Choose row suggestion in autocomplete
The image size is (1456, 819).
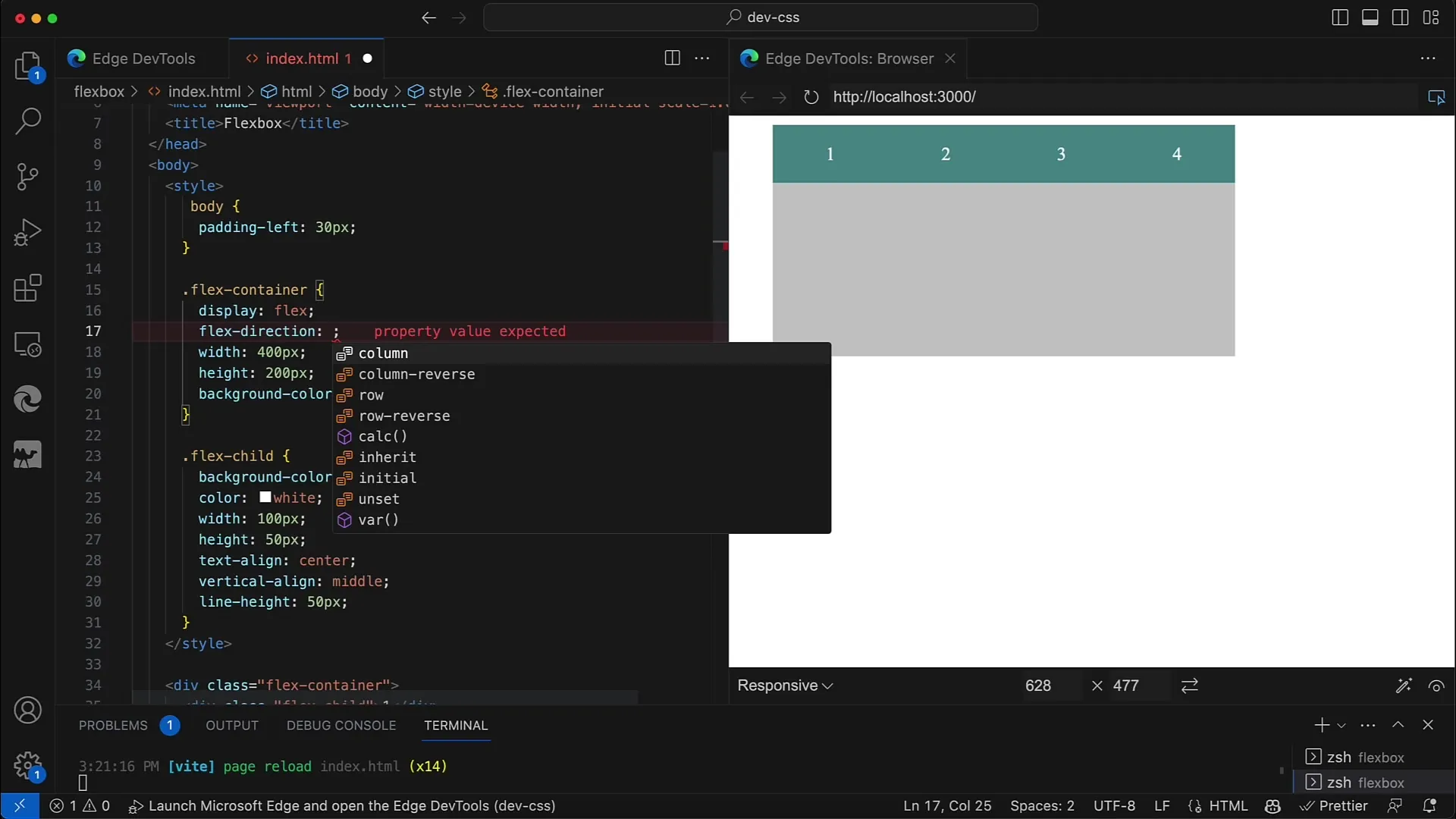tap(582, 395)
